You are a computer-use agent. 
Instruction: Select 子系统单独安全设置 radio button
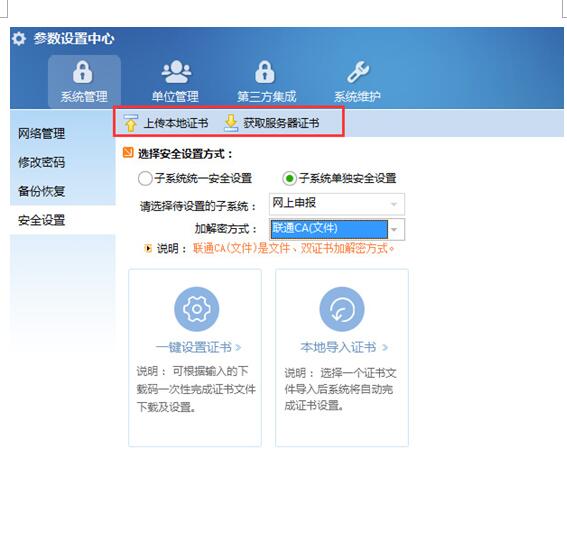click(x=289, y=179)
